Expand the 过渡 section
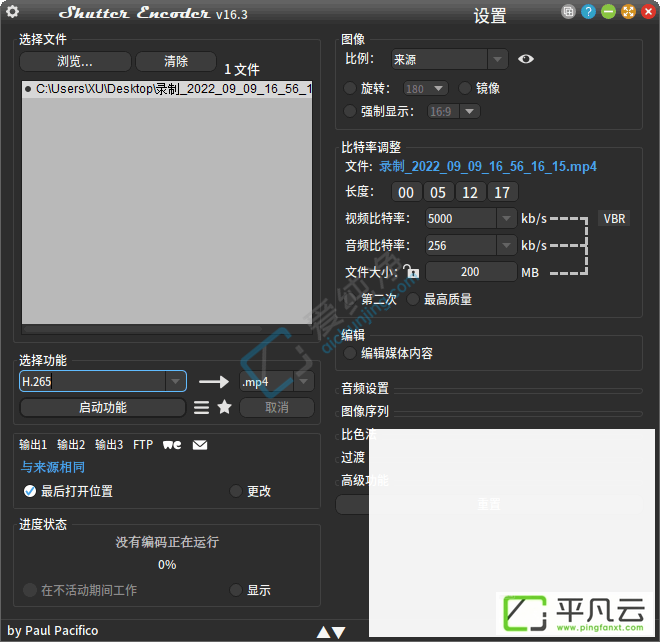This screenshot has height=642, width=660. pyautogui.click(x=353, y=457)
